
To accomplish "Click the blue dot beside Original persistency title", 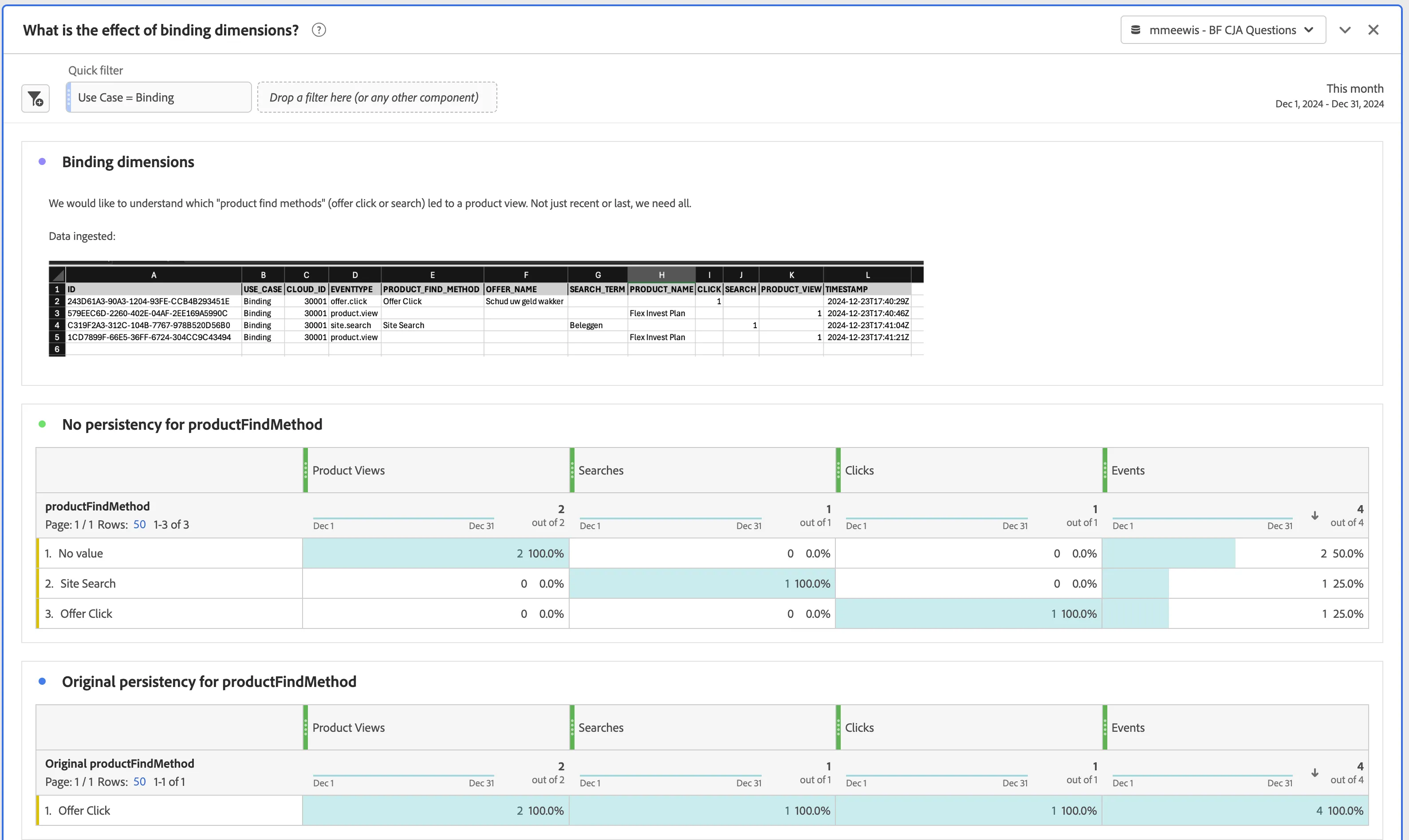I will pyautogui.click(x=42, y=682).
